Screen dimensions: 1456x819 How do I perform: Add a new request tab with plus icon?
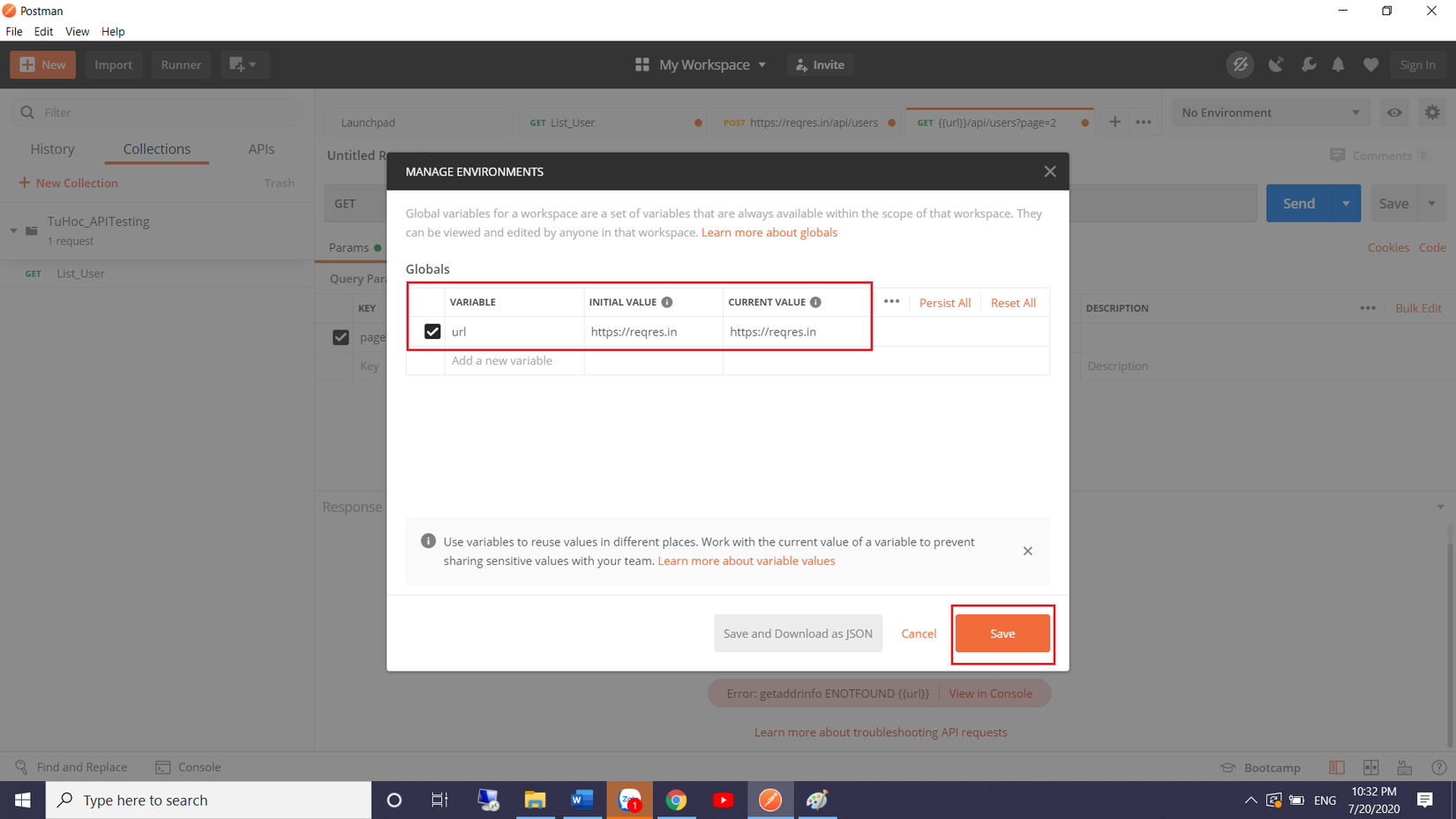(x=1115, y=122)
